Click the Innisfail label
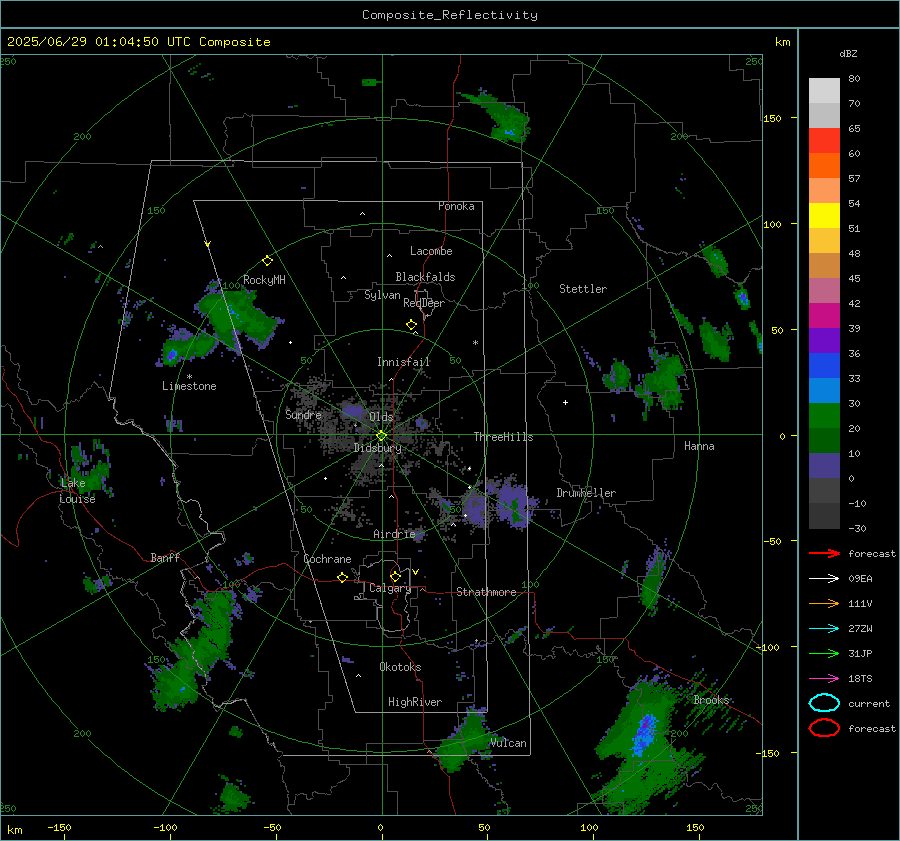Viewport: 900px width, 841px height. tap(403, 362)
